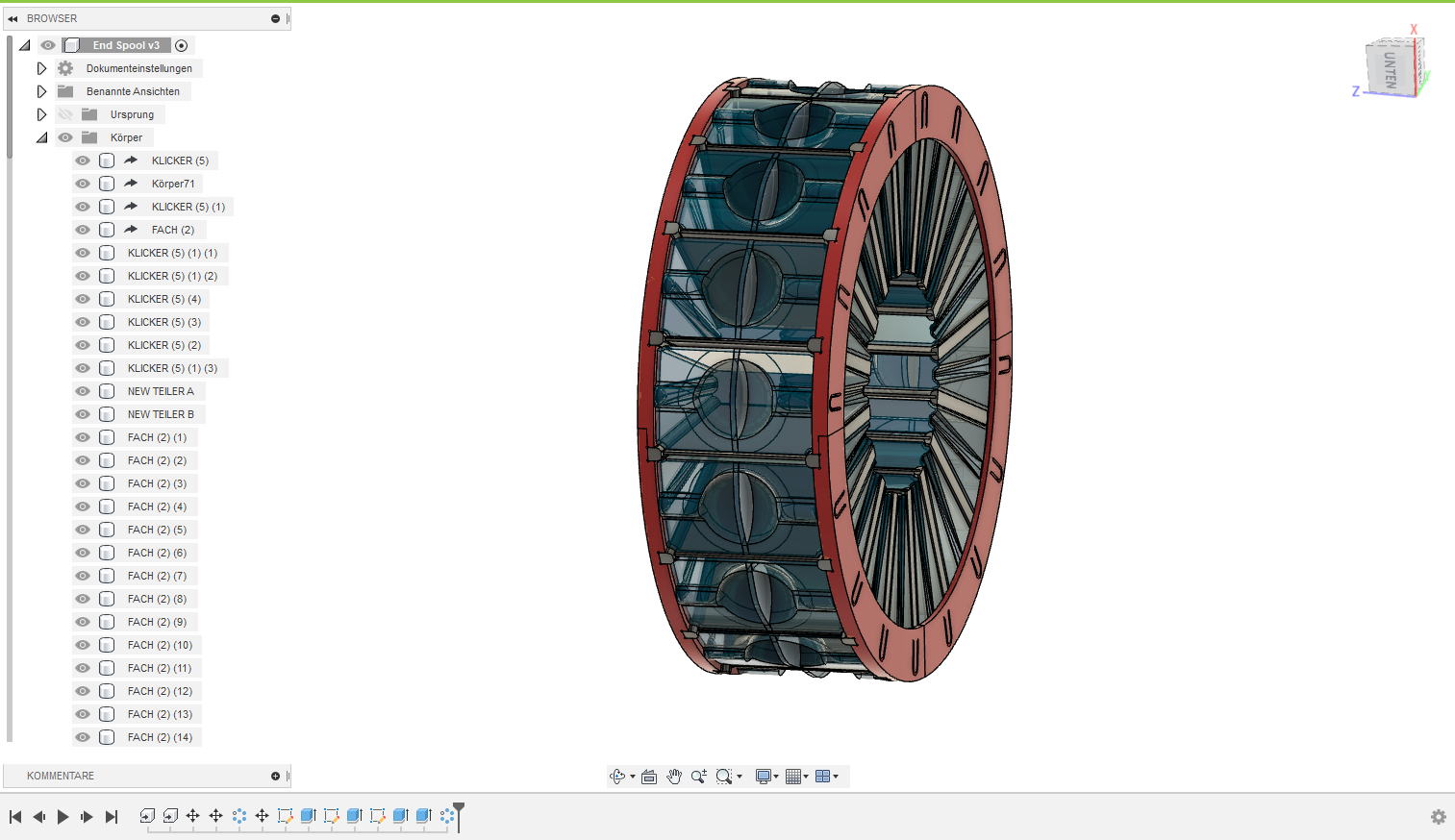Hide the Körper folder
The image size is (1455, 840).
tap(65, 137)
